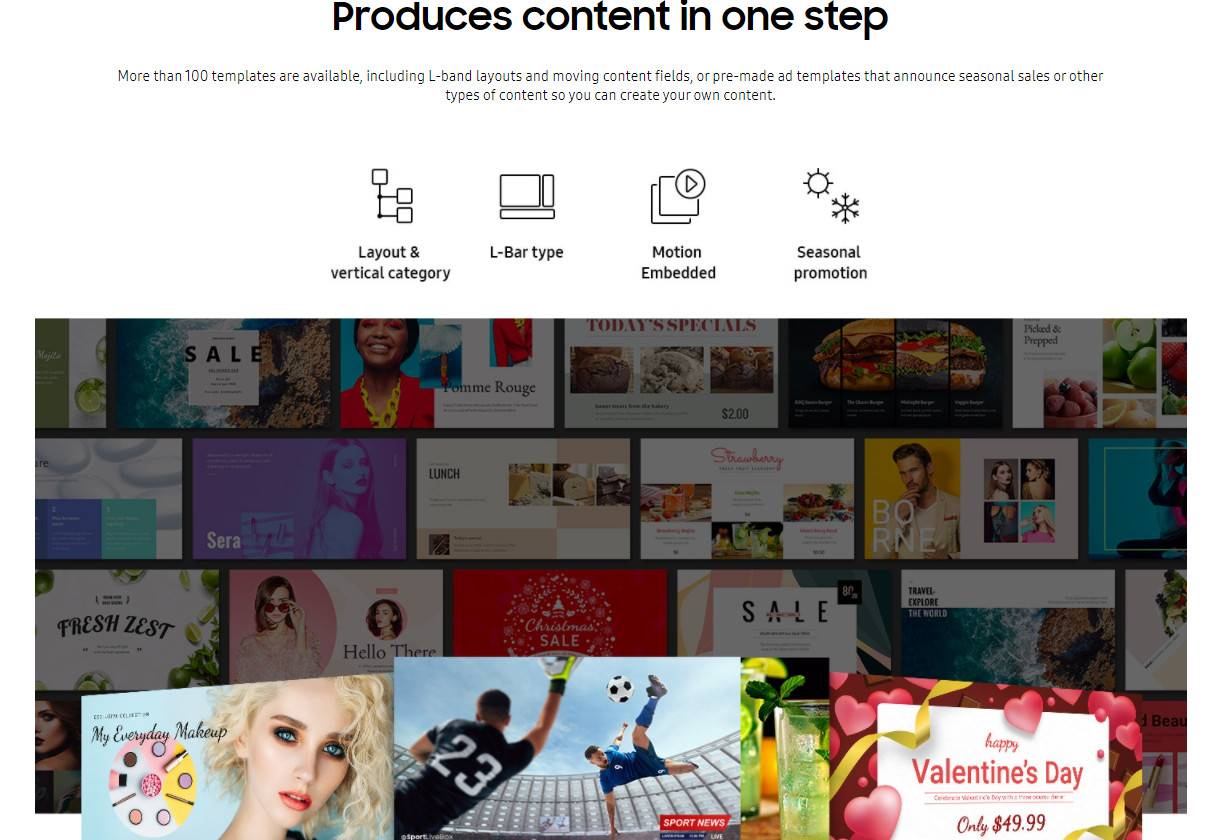Image resolution: width=1210 pixels, height=840 pixels.
Task: Open the Fresh Zest template thumbnail
Action: 127,630
